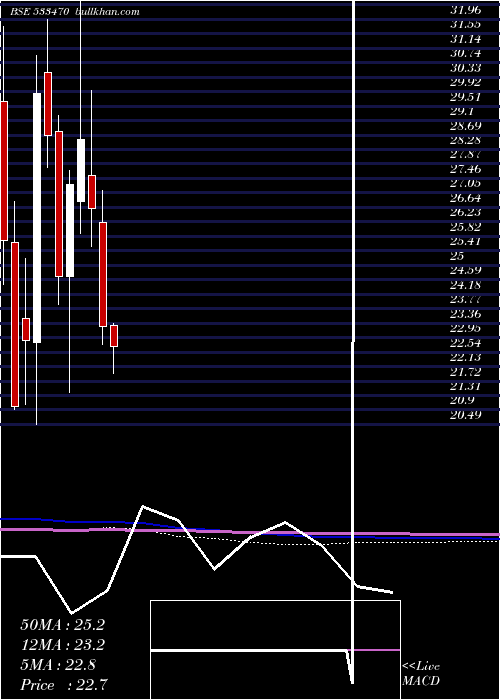Click the 27.46 price axis label

[465, 169]
